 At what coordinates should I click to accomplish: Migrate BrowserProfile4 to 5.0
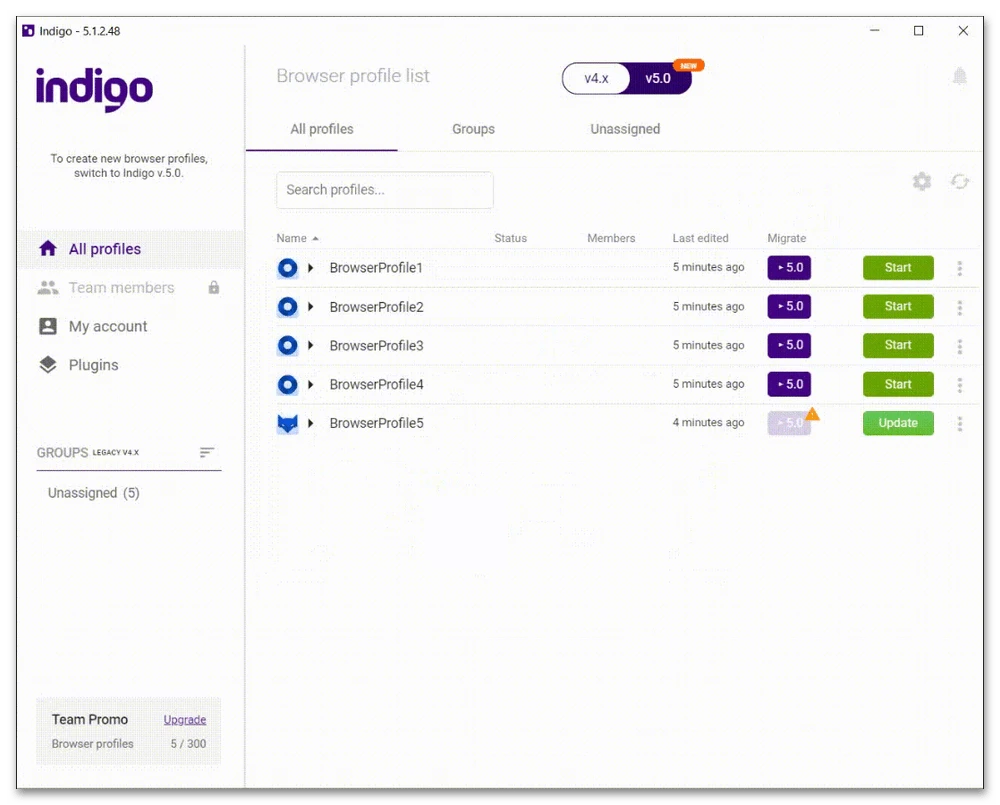789,385
